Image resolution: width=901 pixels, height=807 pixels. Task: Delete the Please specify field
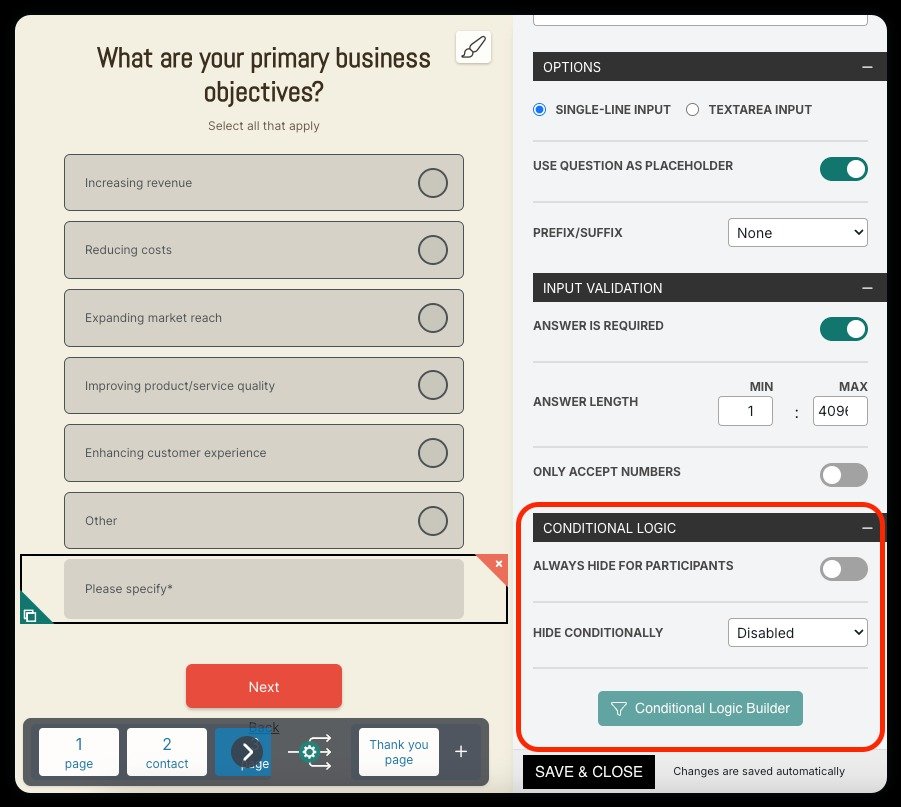tap(498, 564)
